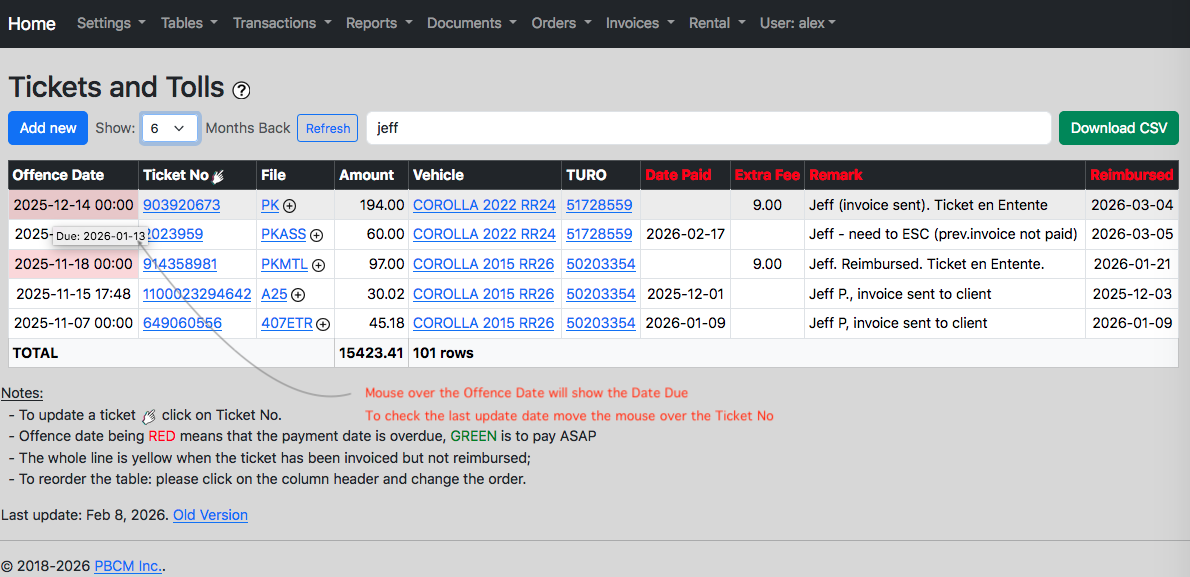Click the plus icon beside A25 file
The height and width of the screenshot is (577, 1190).
(x=298, y=294)
